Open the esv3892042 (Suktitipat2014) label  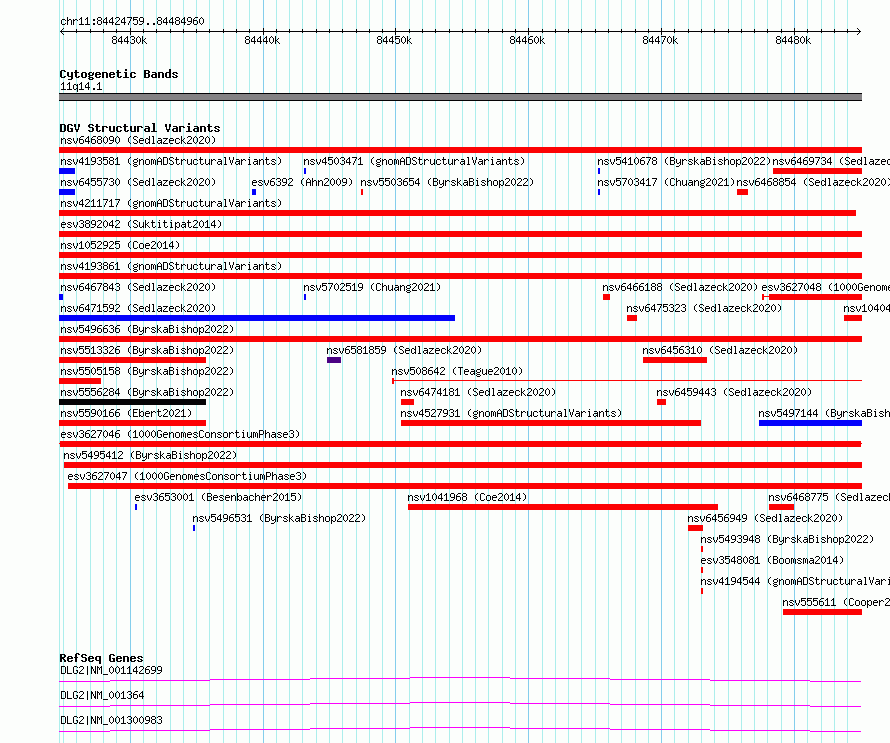(x=141, y=224)
